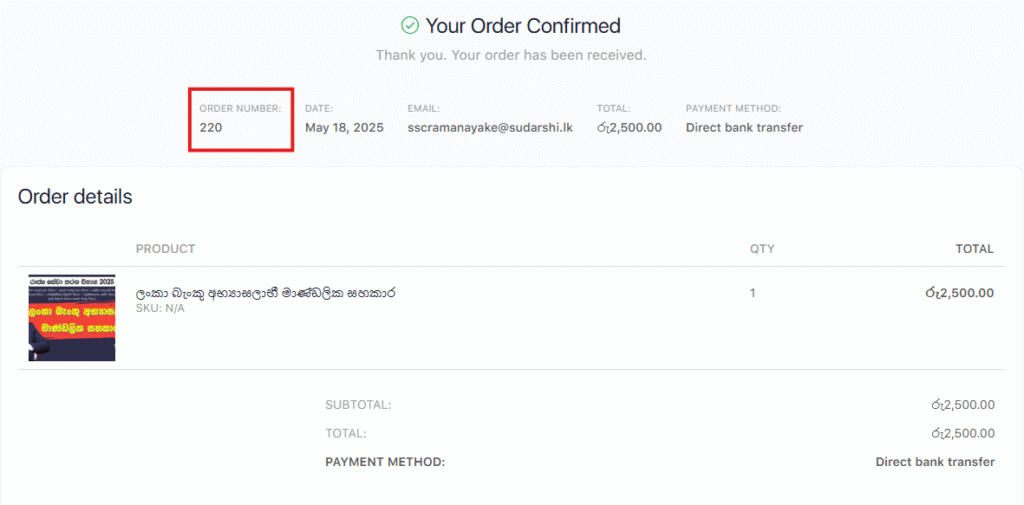Click the Sinhala product name link
Screen dimensions: 1024x505
click(266, 293)
